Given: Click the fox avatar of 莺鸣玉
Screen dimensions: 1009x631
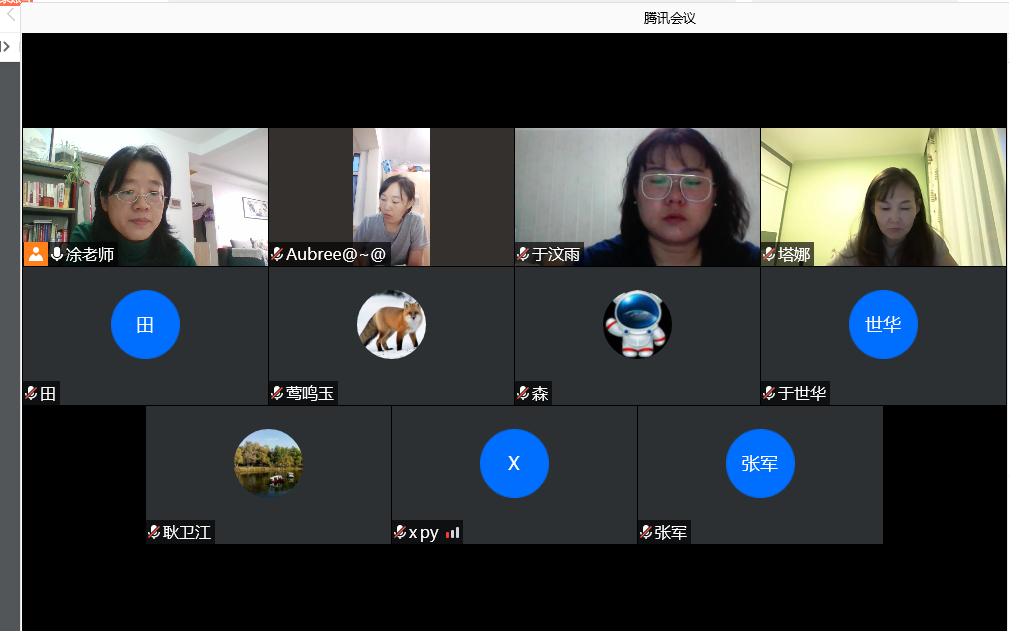Looking at the screenshot, I should tap(391, 324).
